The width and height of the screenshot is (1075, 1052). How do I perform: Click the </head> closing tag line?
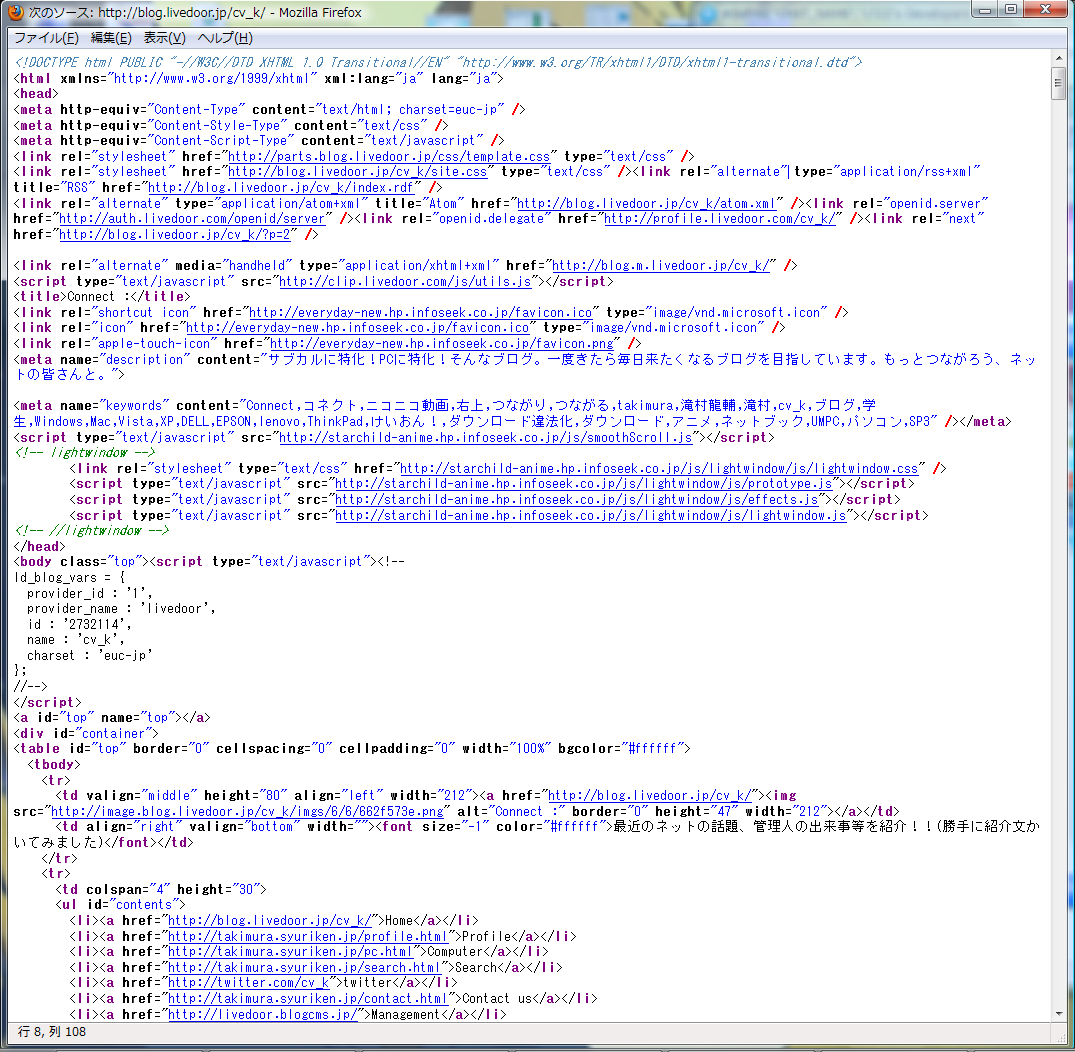click(x=40, y=546)
